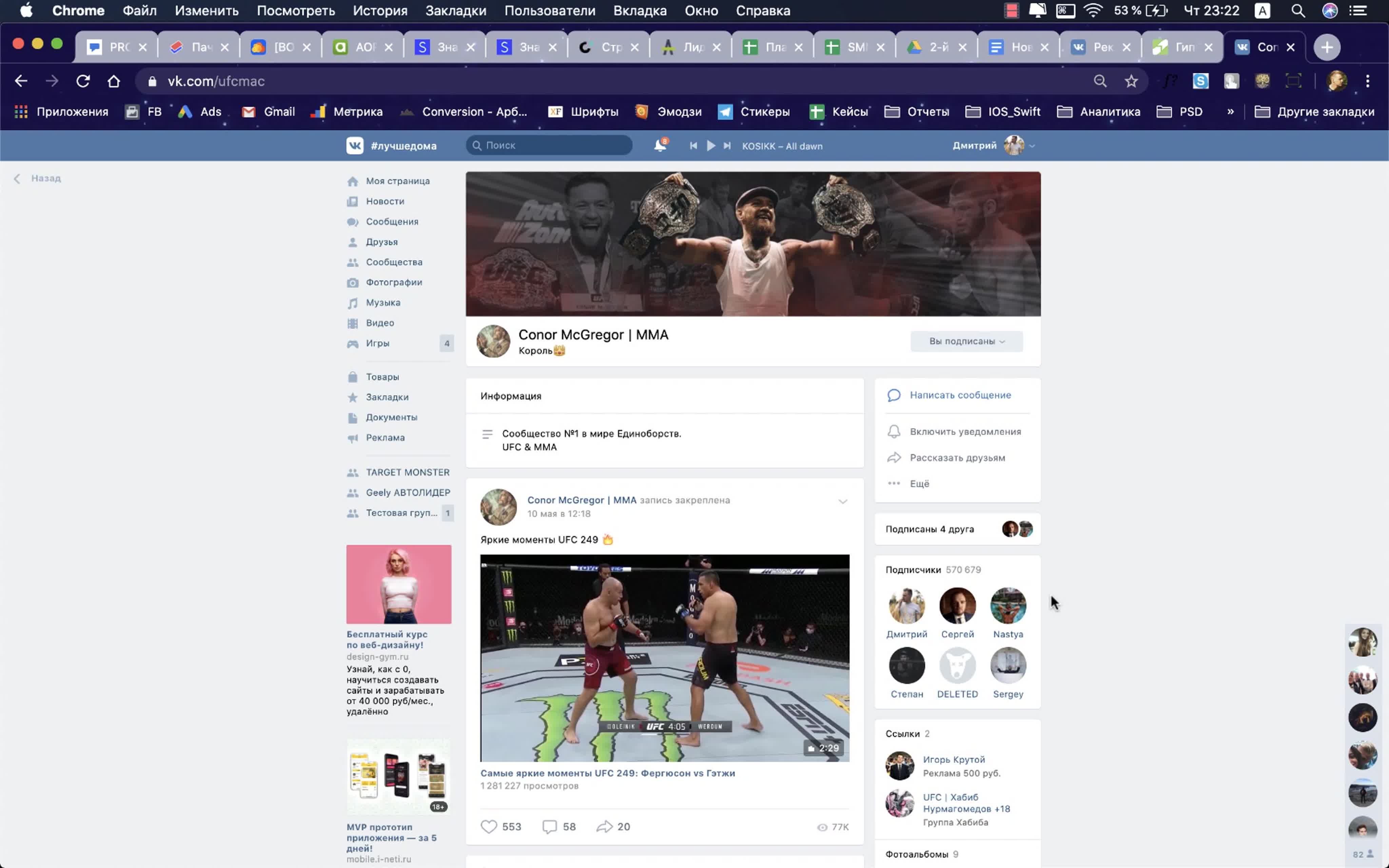Open the UFC | Хабиб Нурмагомедов link
This screenshot has height=868, width=1389.
[966, 803]
